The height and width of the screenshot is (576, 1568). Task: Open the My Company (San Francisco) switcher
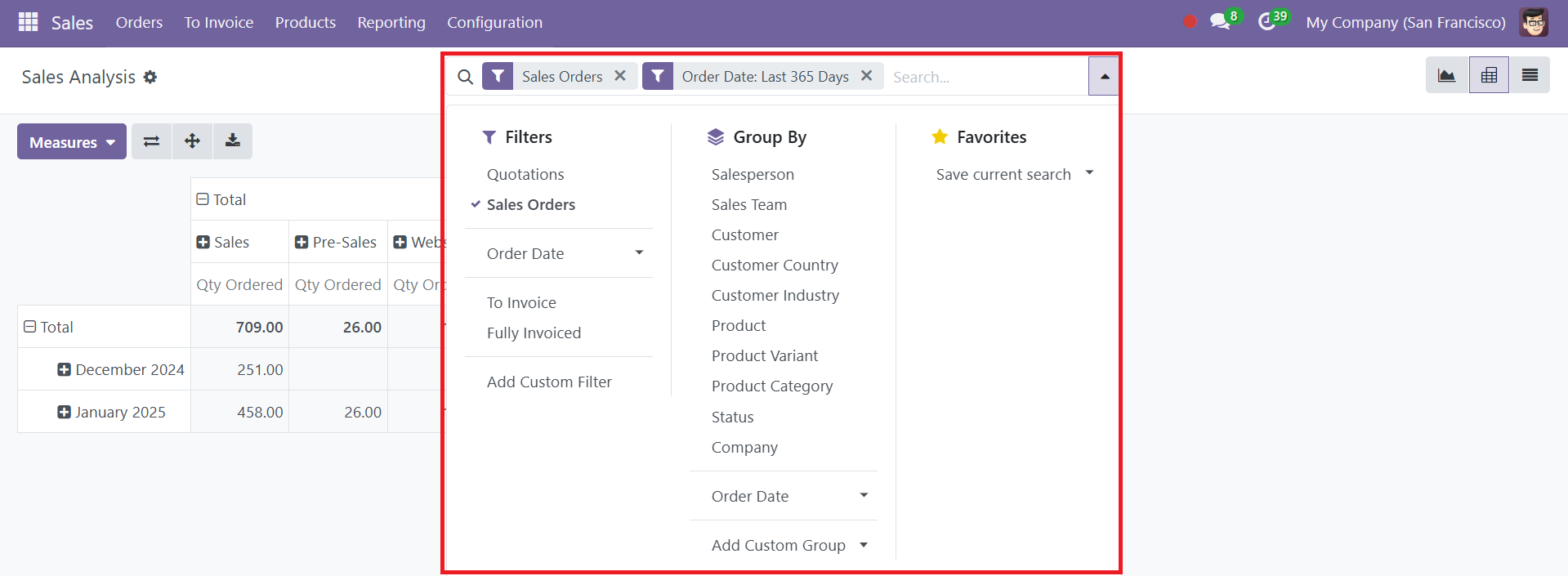click(1405, 22)
